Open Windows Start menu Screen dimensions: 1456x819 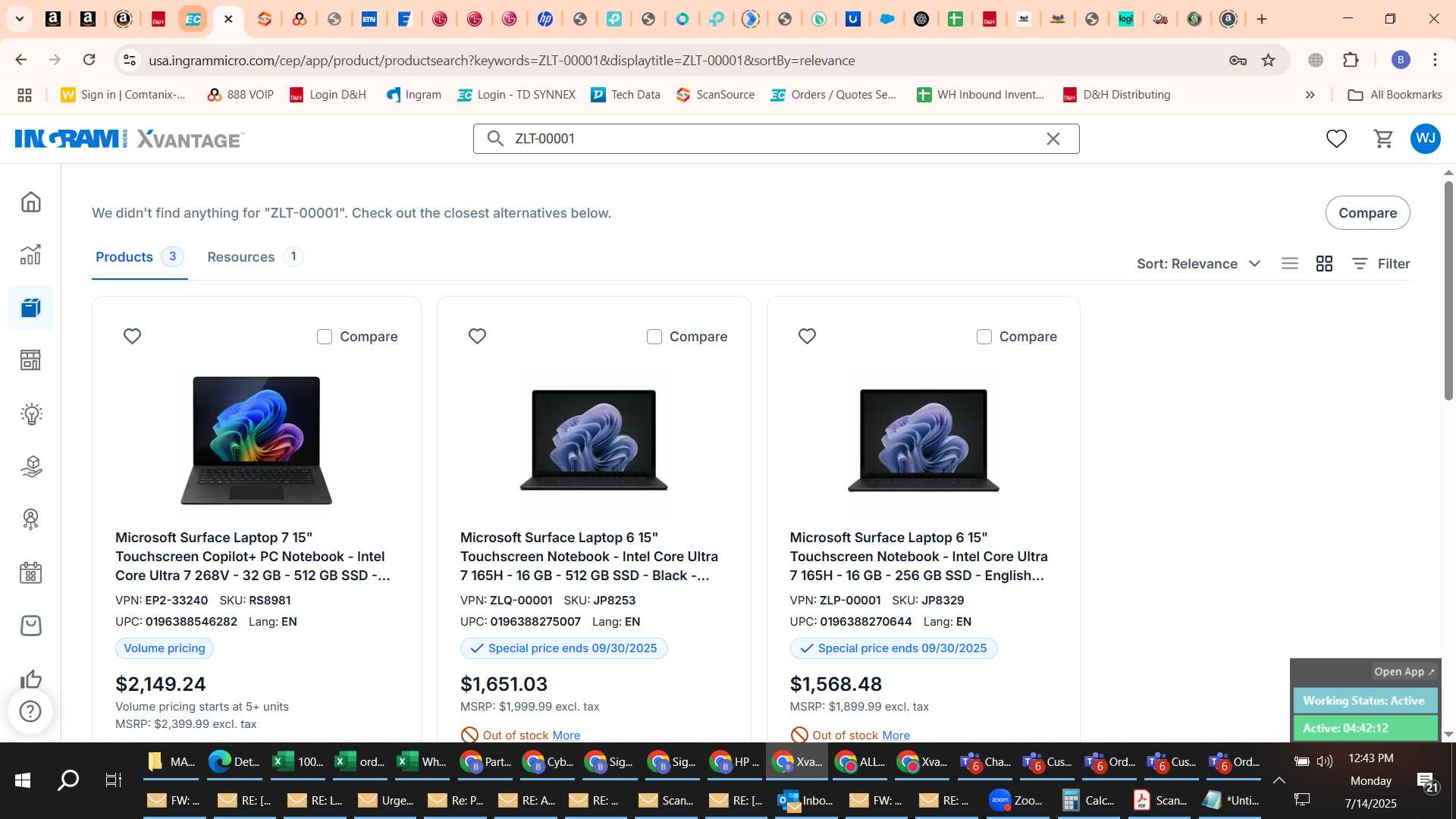pos(22,780)
